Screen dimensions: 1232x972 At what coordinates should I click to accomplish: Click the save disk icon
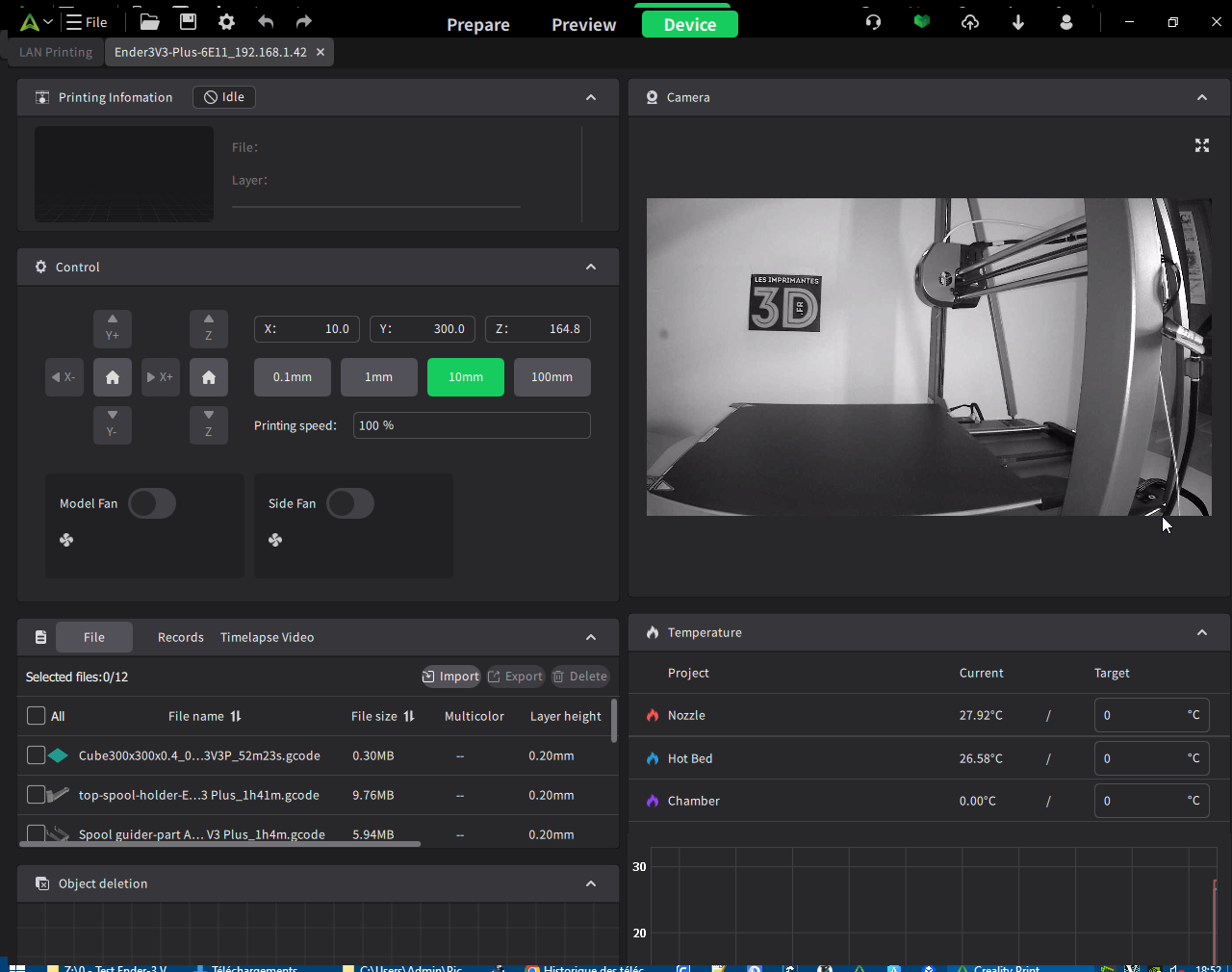189,22
